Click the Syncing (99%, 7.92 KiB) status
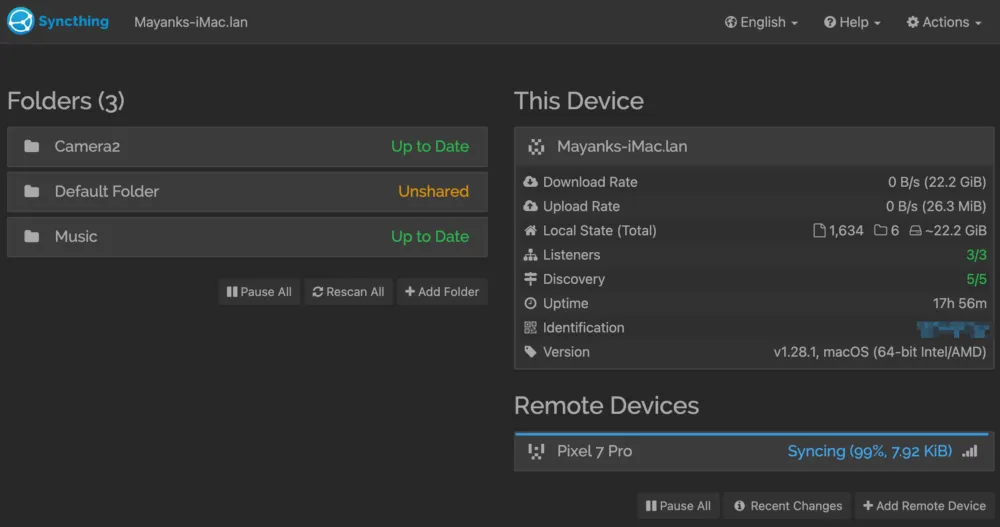1000x527 pixels. point(869,451)
